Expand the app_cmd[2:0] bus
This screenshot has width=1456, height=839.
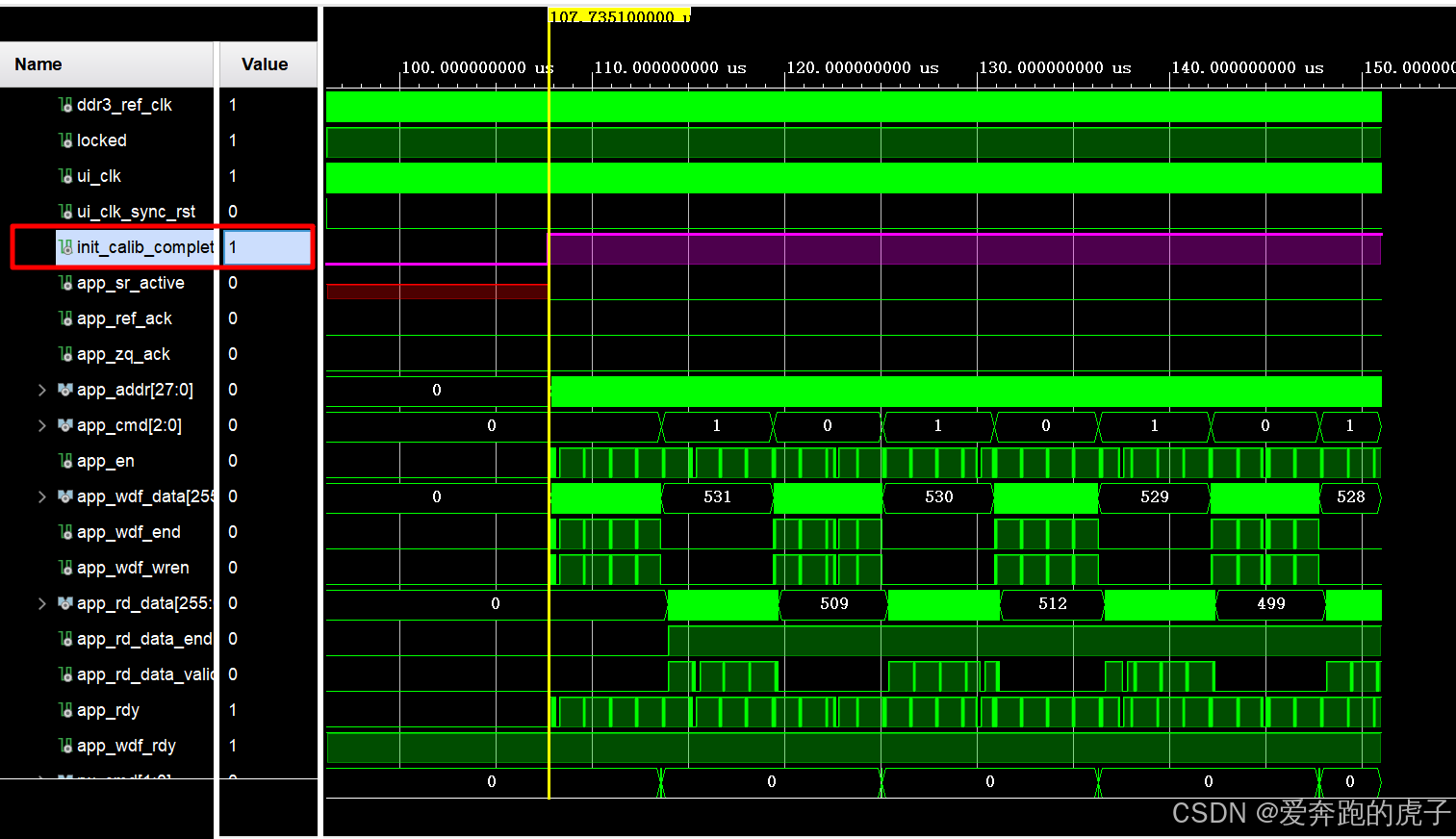pyautogui.click(x=41, y=425)
